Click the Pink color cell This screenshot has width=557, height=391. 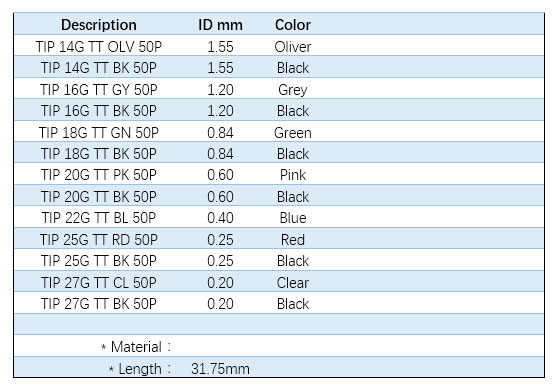pos(293,175)
